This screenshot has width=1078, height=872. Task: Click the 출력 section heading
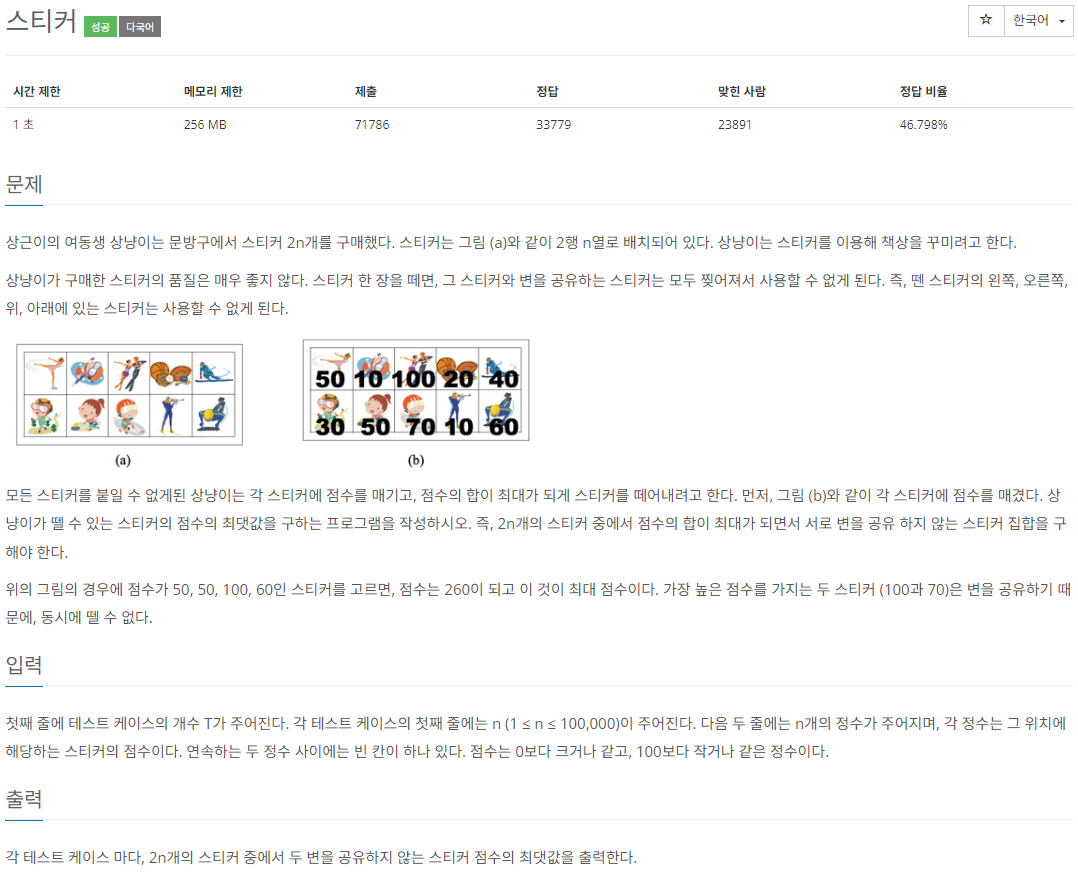[24, 799]
